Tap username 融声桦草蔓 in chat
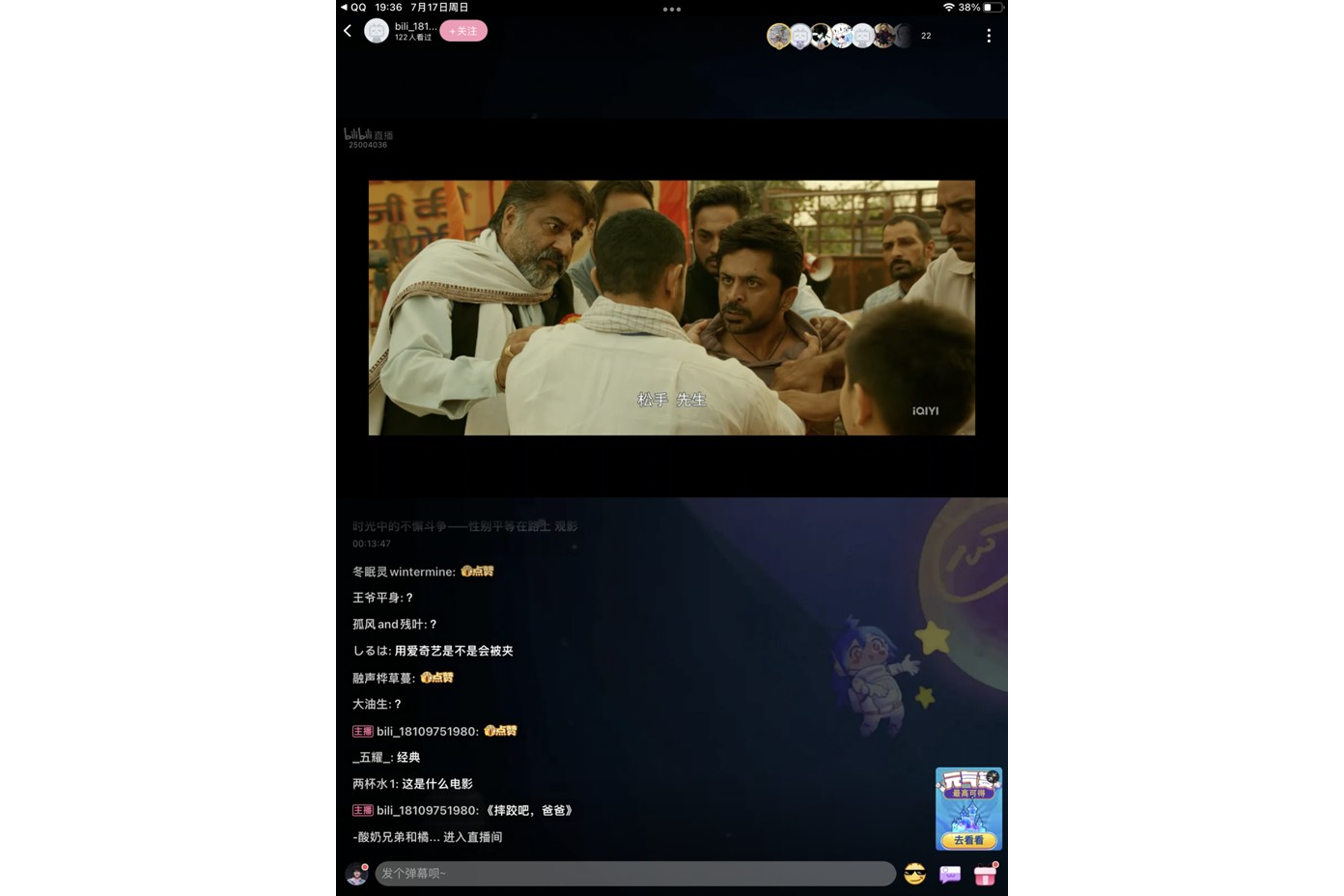Screen dimensions: 1344x896 click(x=383, y=678)
